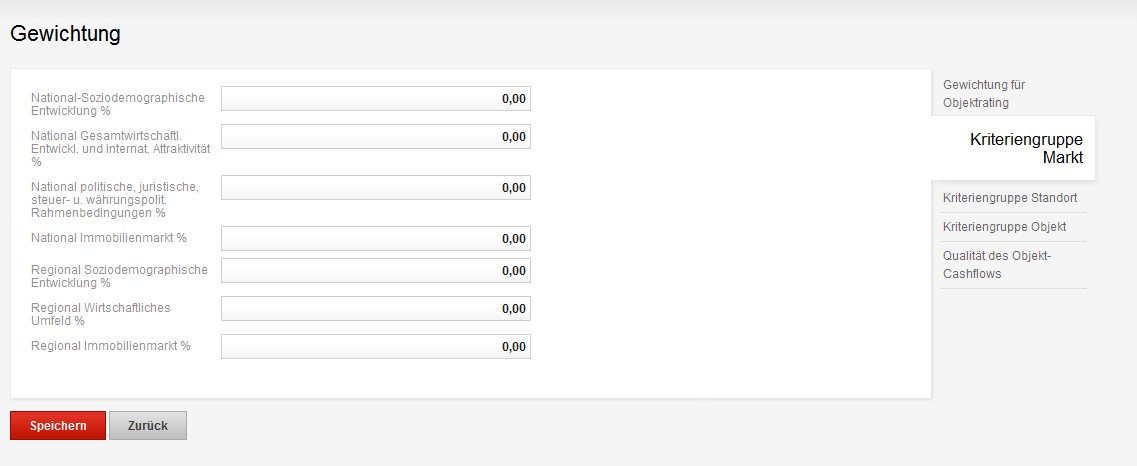Click the Regional Immobilienmarkt % label text

pos(111,346)
